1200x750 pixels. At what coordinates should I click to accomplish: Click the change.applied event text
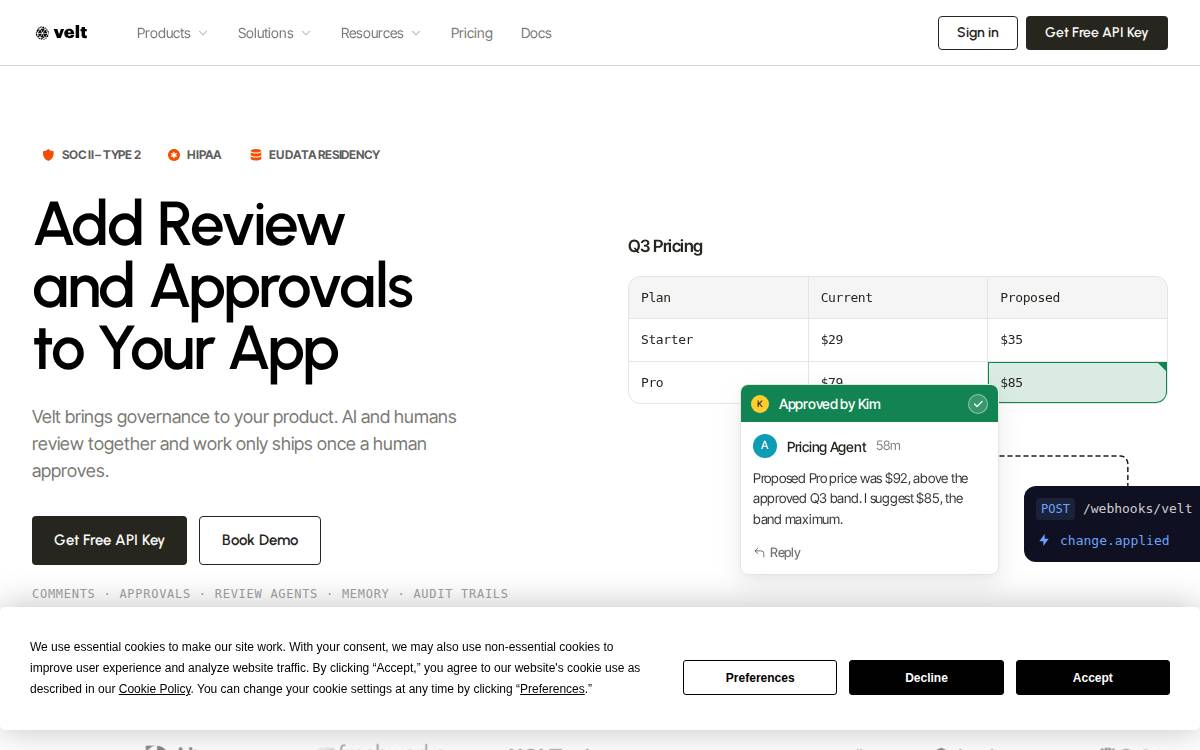pos(1114,540)
